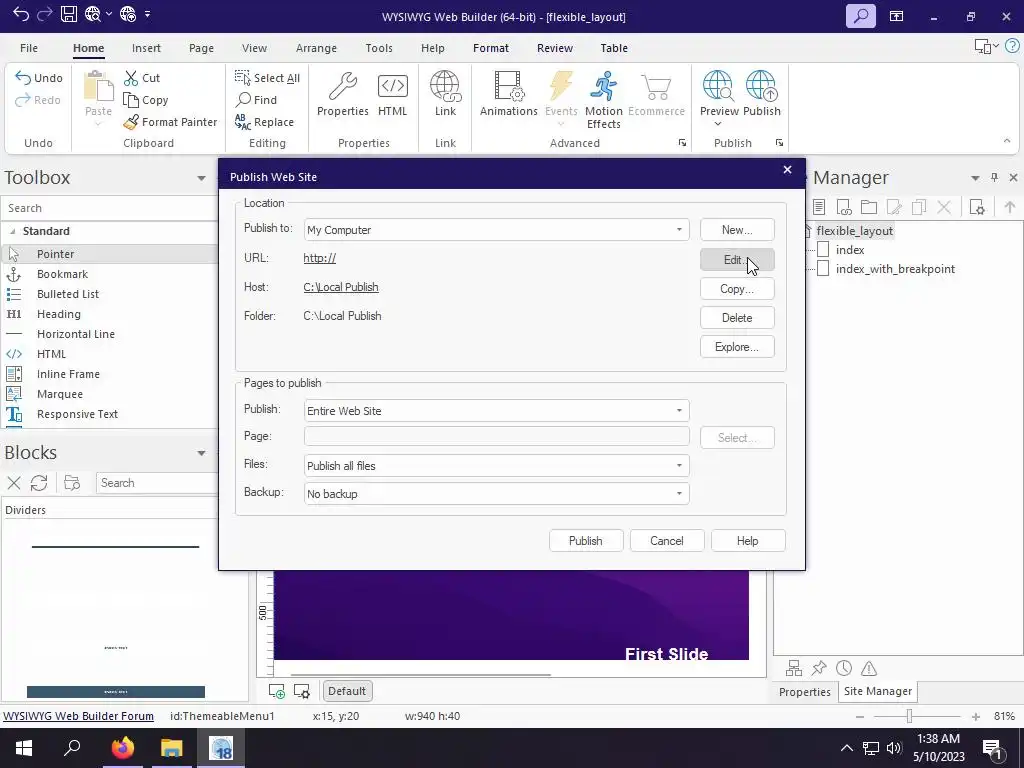Switch to the Properties panel tab
The image size is (1024, 768).
click(x=805, y=692)
